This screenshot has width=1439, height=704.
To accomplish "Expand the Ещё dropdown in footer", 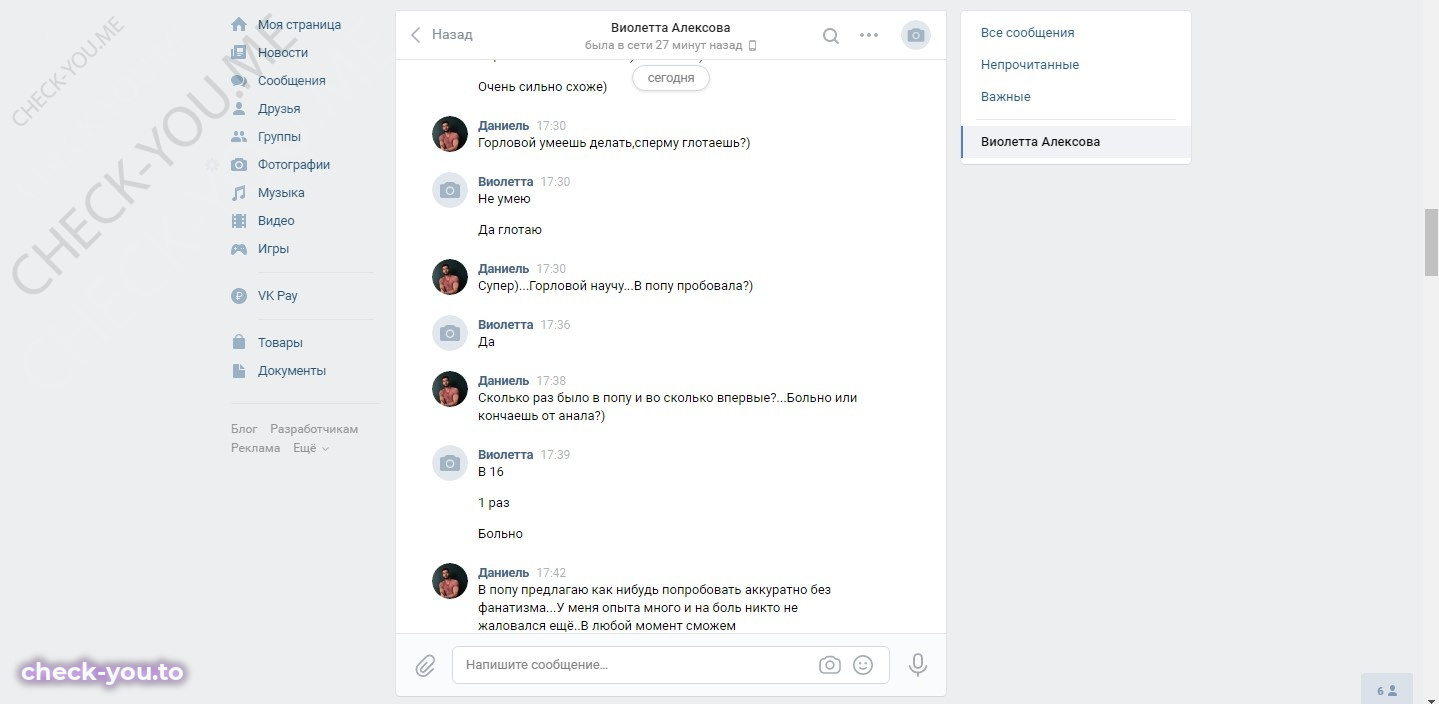I will click(311, 448).
